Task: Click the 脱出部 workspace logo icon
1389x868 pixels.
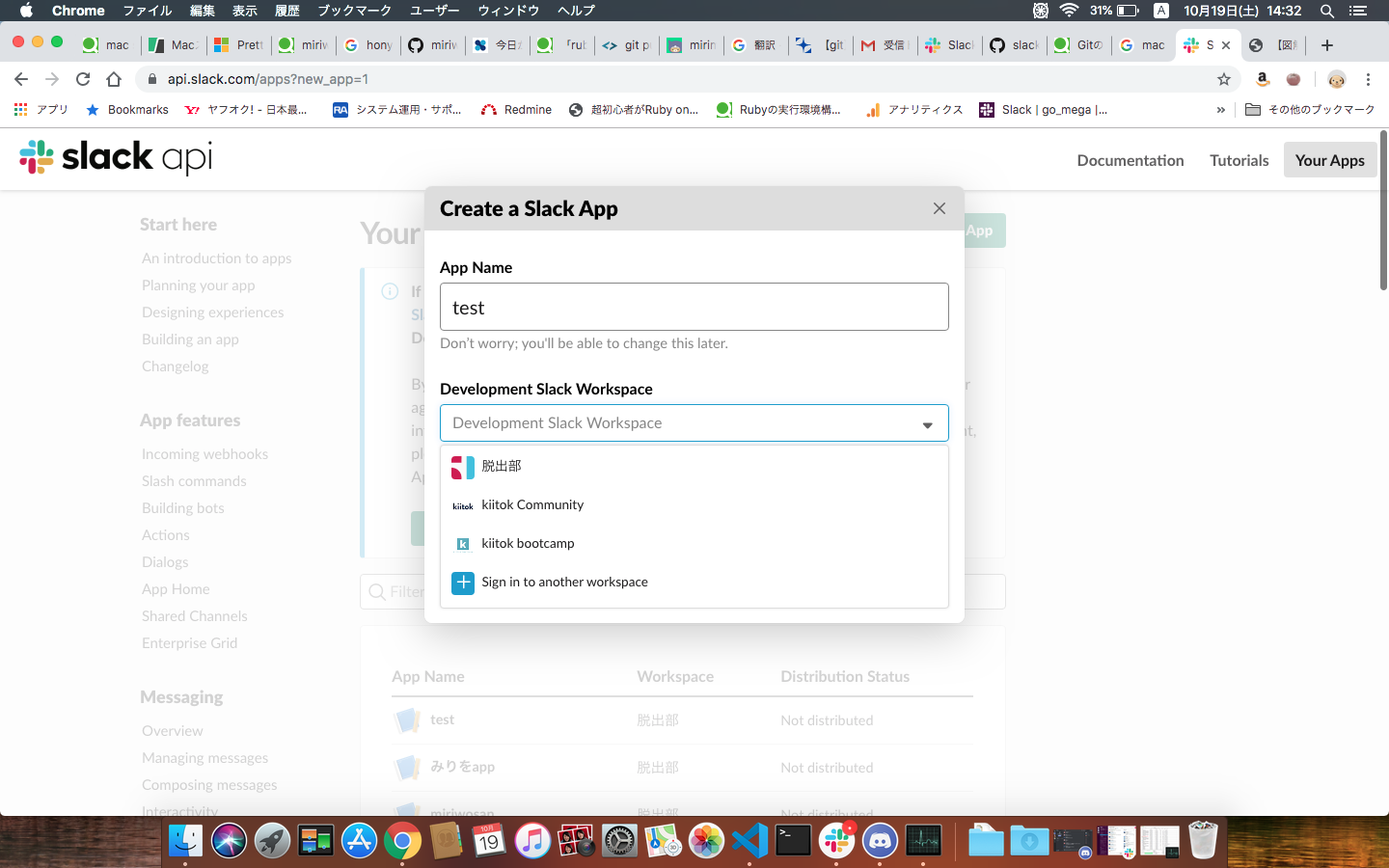Action: [463, 467]
